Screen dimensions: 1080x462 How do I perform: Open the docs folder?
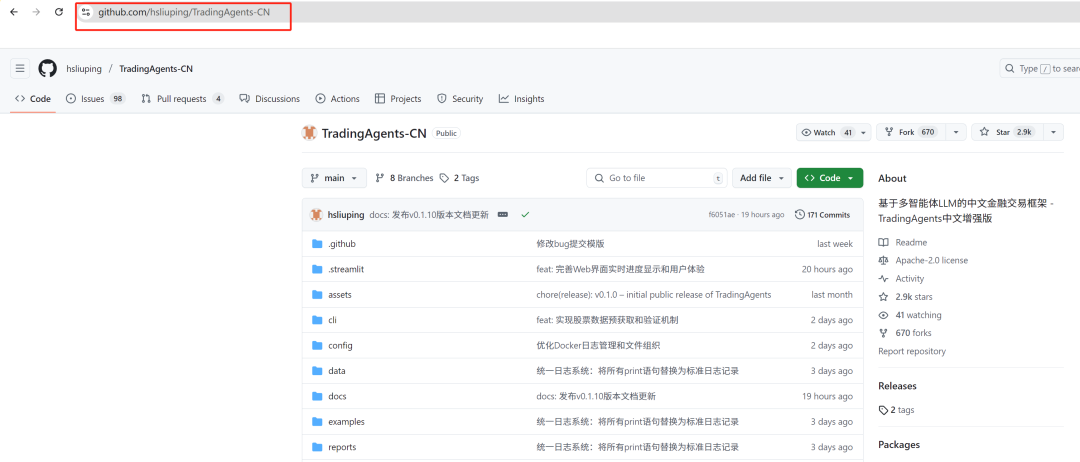coord(337,397)
